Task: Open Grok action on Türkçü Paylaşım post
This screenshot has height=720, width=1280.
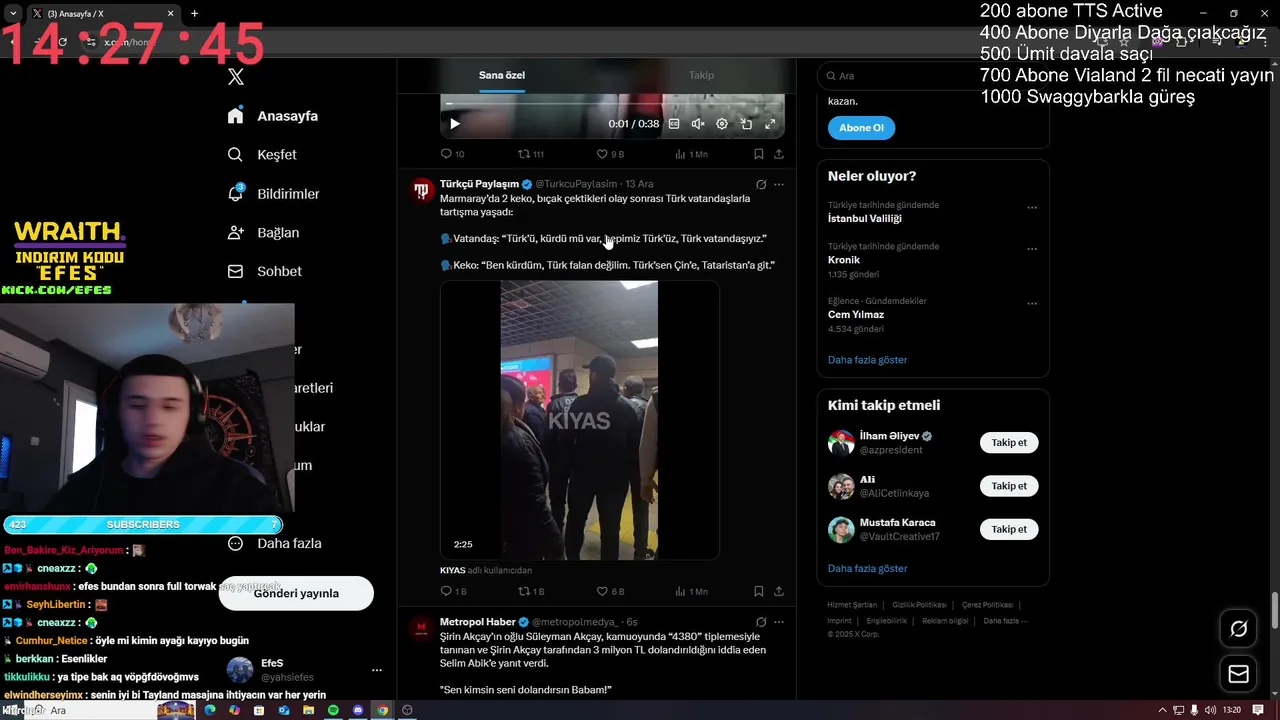Action: click(x=761, y=184)
